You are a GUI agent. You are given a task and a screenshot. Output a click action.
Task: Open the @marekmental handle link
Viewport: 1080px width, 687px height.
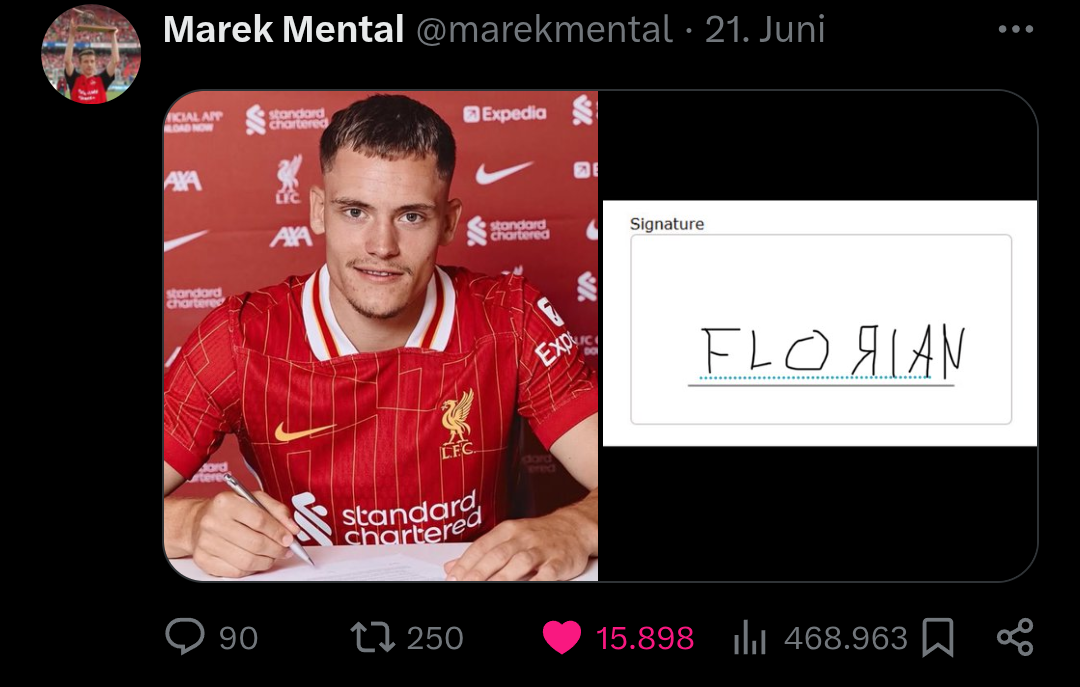[544, 30]
